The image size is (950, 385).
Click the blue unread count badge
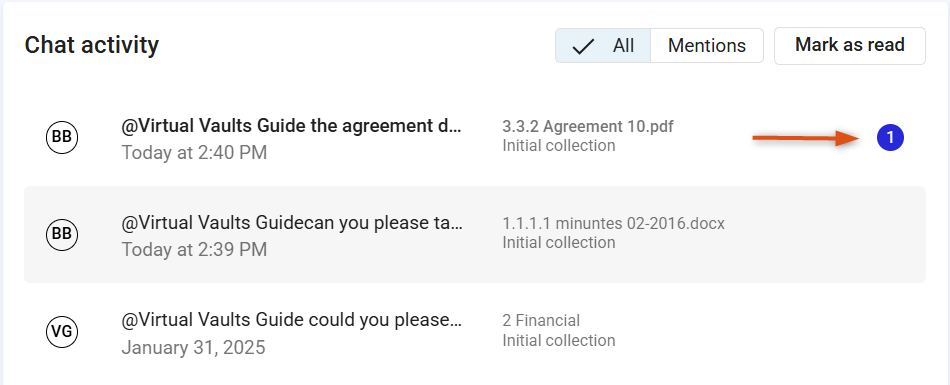(x=890, y=138)
